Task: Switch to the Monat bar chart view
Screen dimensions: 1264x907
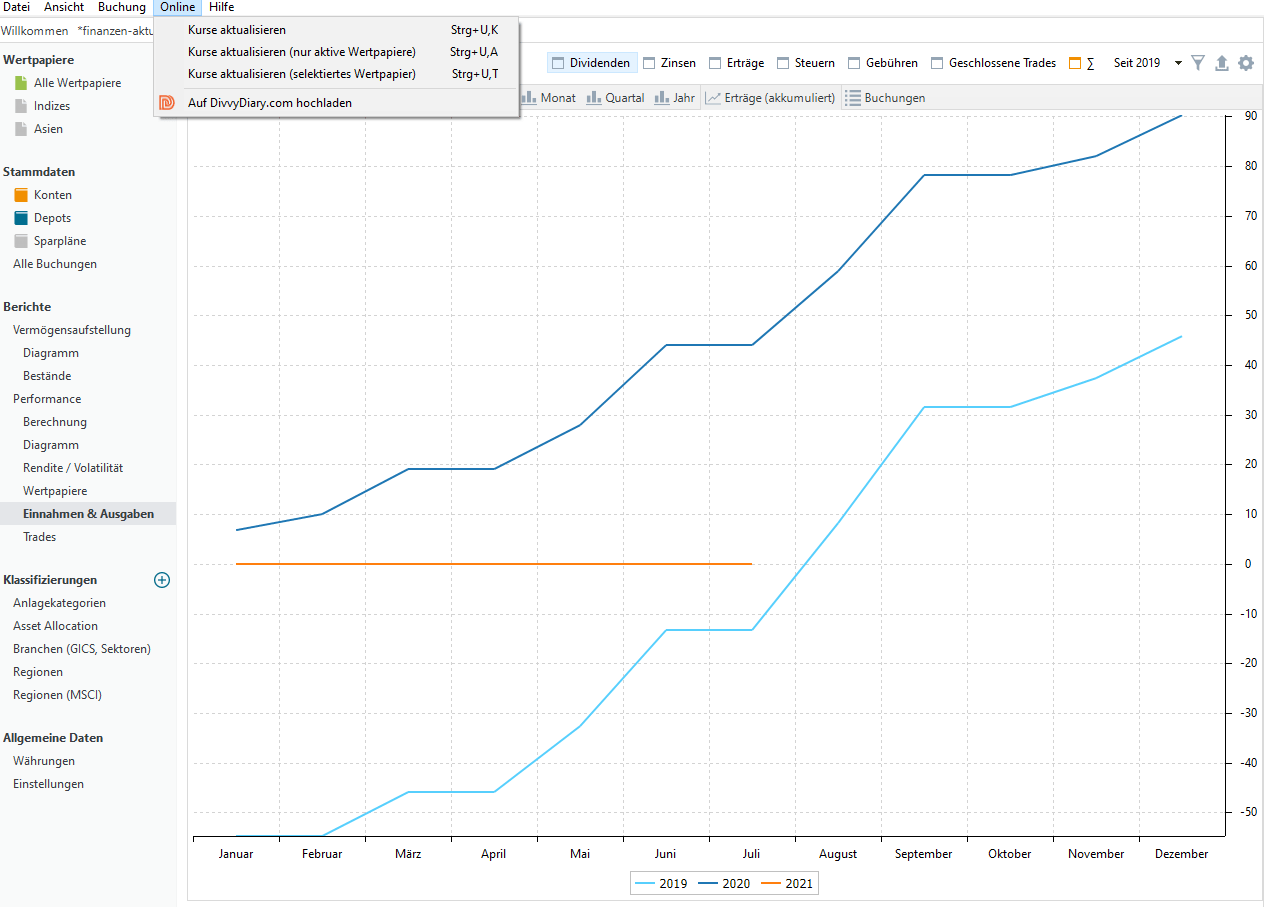Action: (549, 98)
